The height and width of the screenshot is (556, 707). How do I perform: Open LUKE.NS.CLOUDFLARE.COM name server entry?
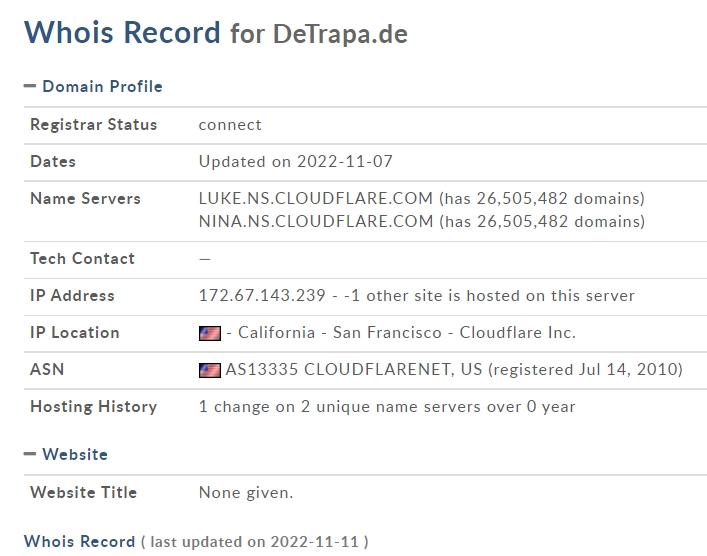(x=316, y=198)
